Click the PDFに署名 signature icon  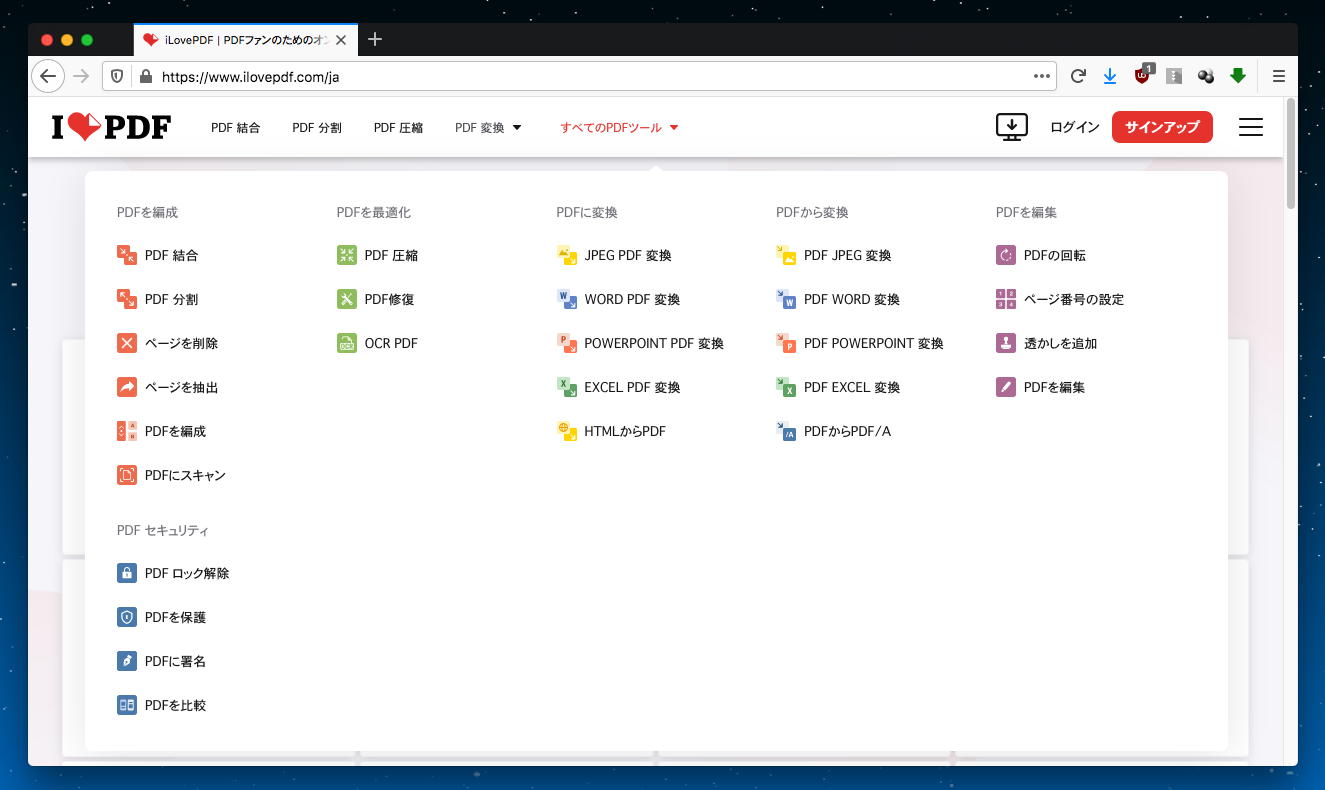tap(127, 661)
